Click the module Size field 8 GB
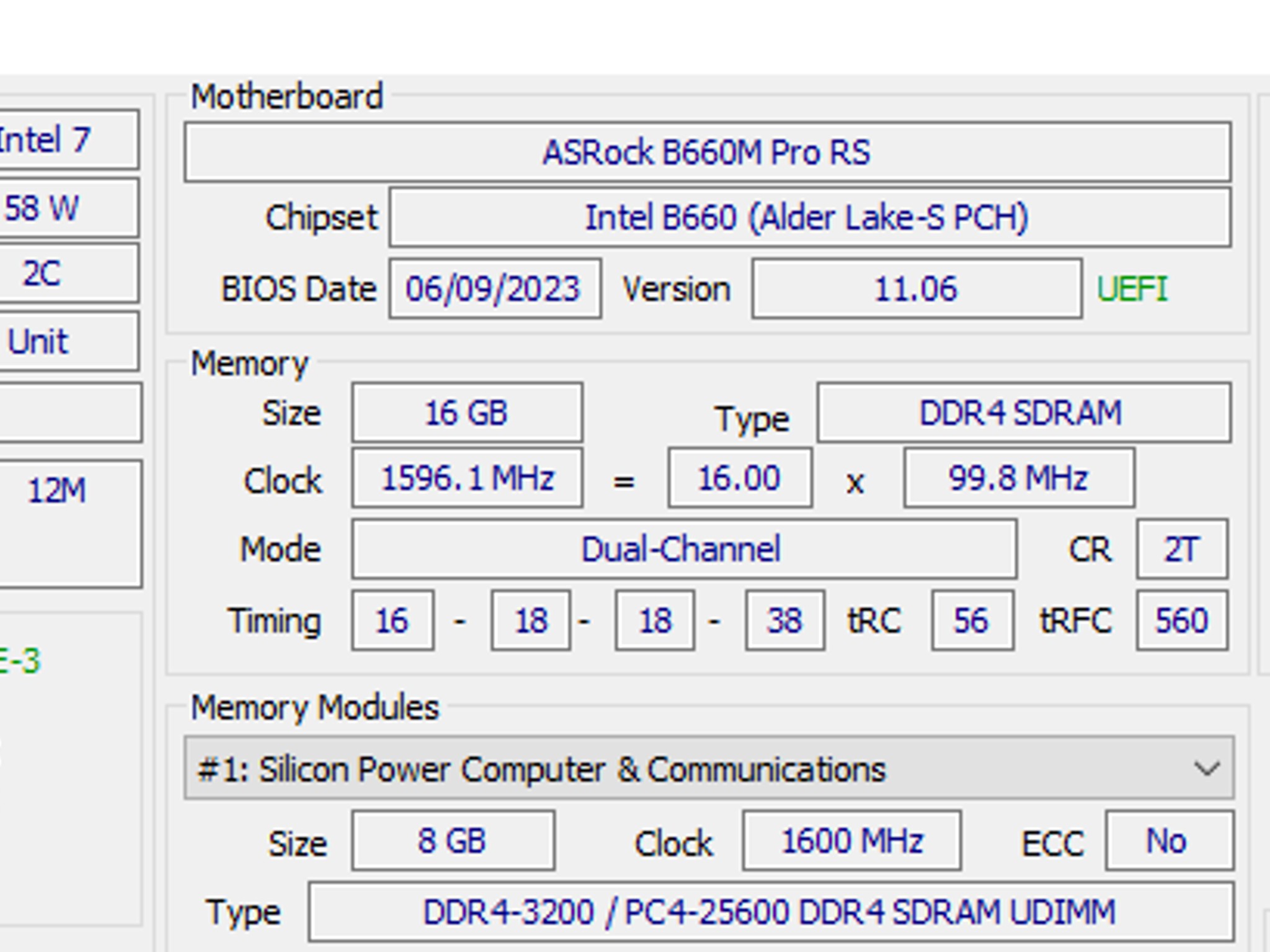 coord(453,841)
